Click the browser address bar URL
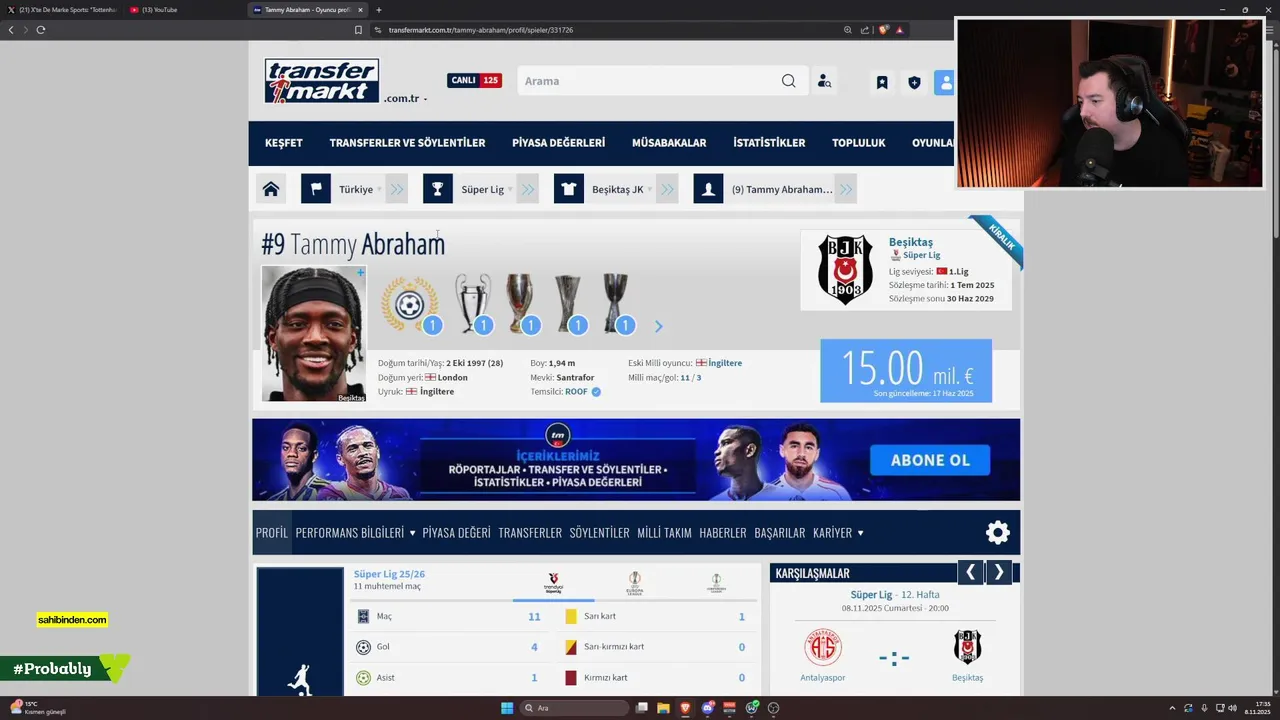 pos(481,30)
